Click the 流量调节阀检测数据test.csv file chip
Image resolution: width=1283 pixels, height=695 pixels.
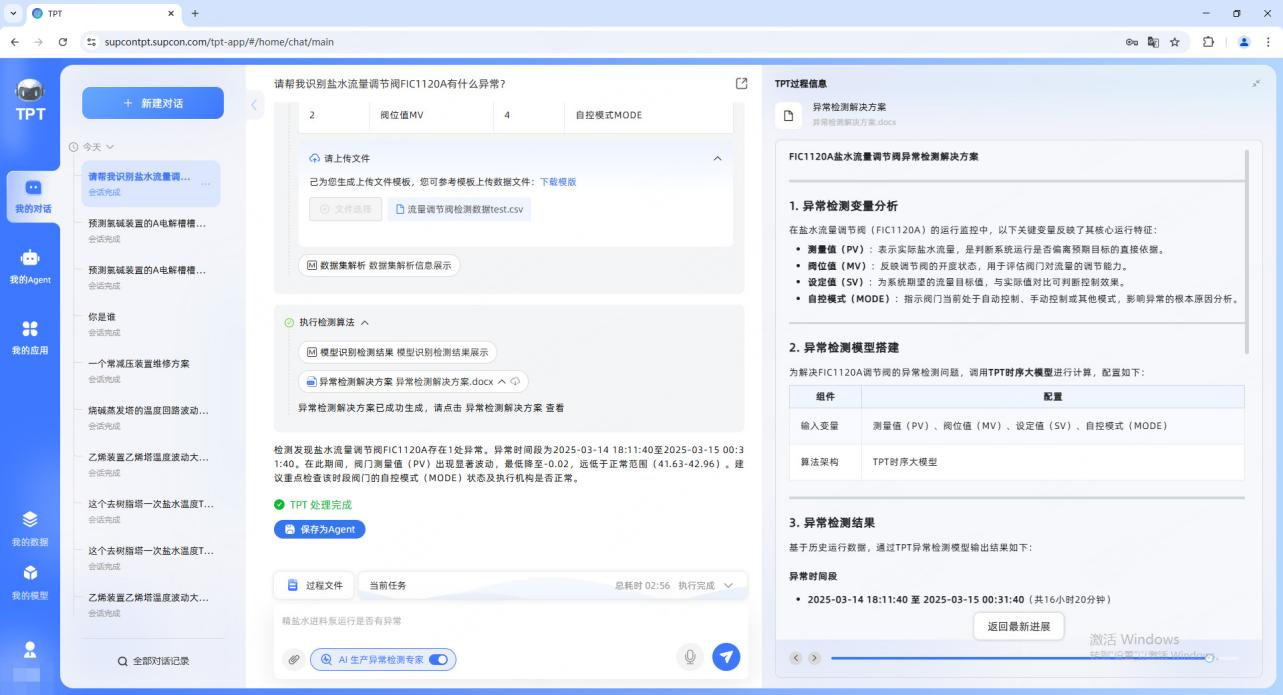[460, 209]
